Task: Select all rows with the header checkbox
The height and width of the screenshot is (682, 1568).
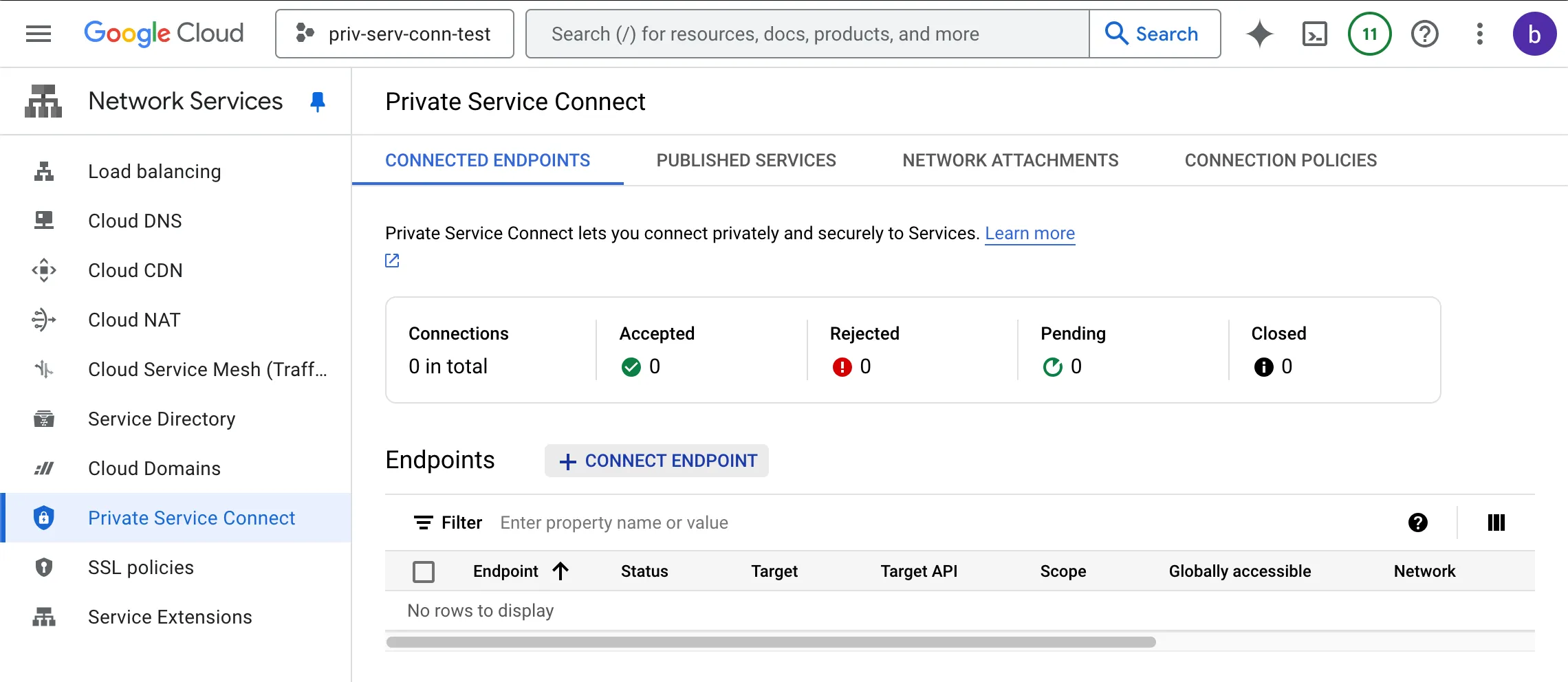Action: pos(424,571)
